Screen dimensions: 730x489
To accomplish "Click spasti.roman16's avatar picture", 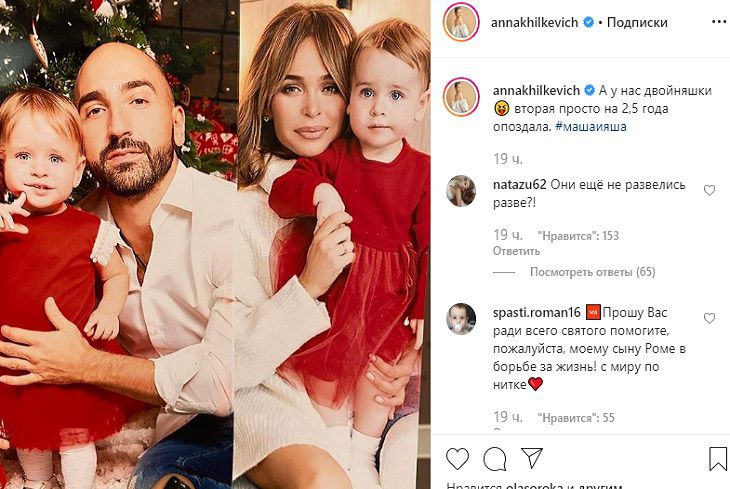I will tap(461, 319).
